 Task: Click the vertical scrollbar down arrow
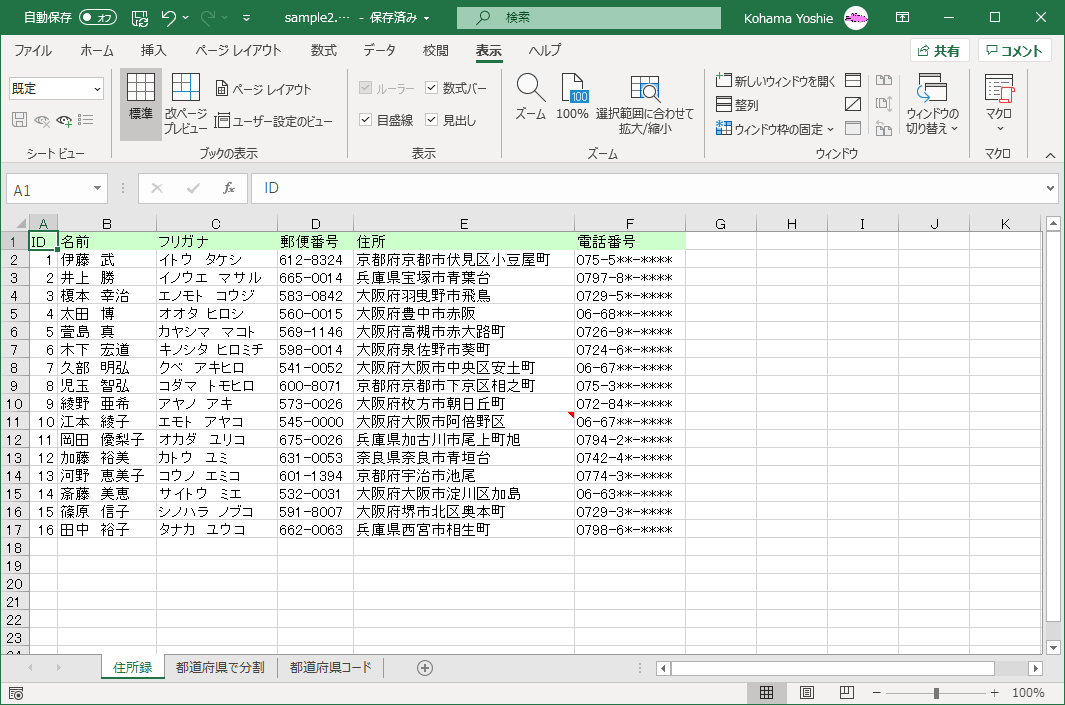[1053, 647]
